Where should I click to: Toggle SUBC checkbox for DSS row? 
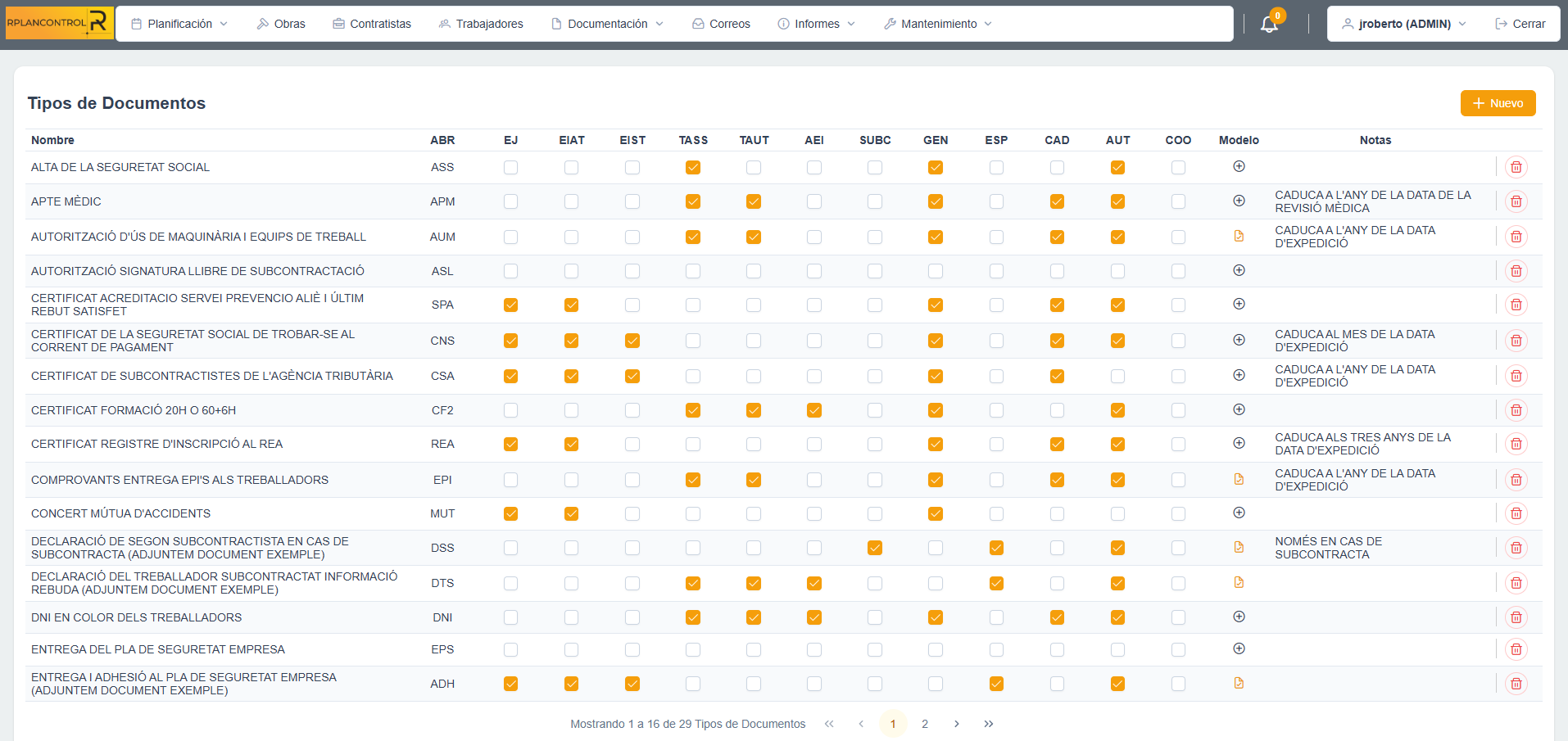[875, 548]
